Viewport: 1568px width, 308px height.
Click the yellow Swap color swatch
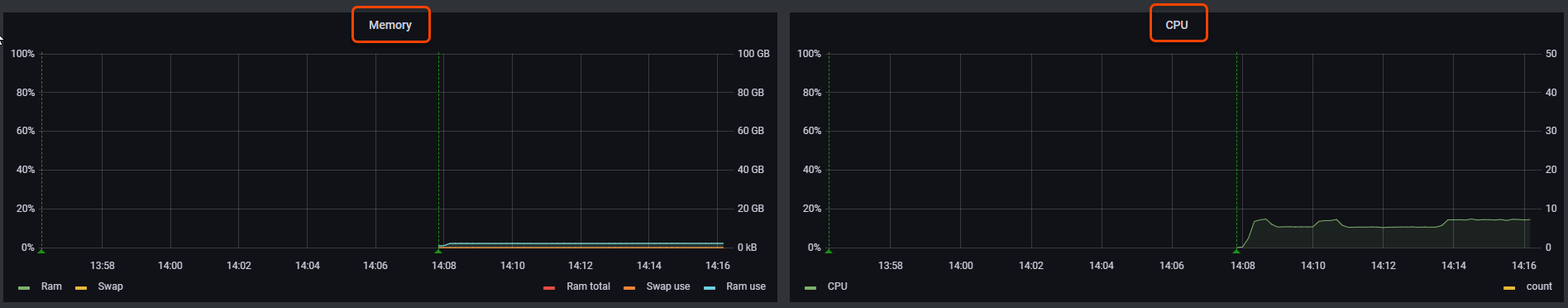click(x=81, y=288)
